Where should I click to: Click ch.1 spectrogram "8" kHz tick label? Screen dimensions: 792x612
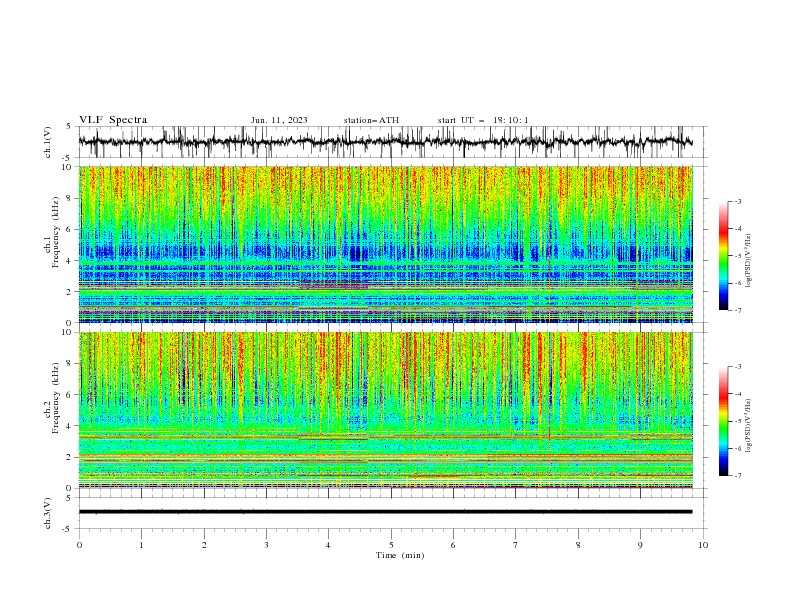coord(71,198)
